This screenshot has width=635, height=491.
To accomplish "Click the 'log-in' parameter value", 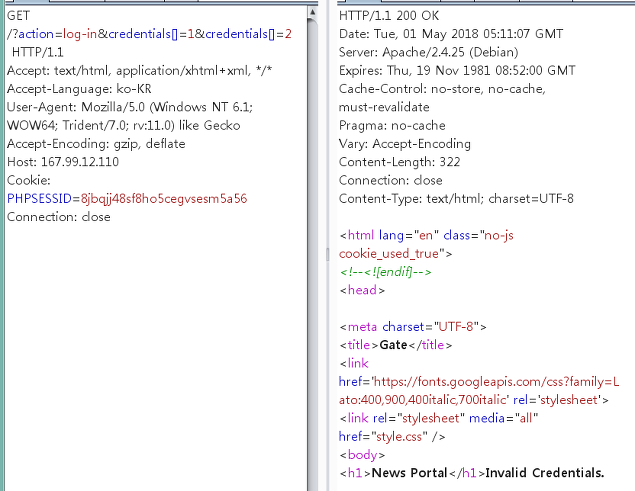I will click(80, 34).
